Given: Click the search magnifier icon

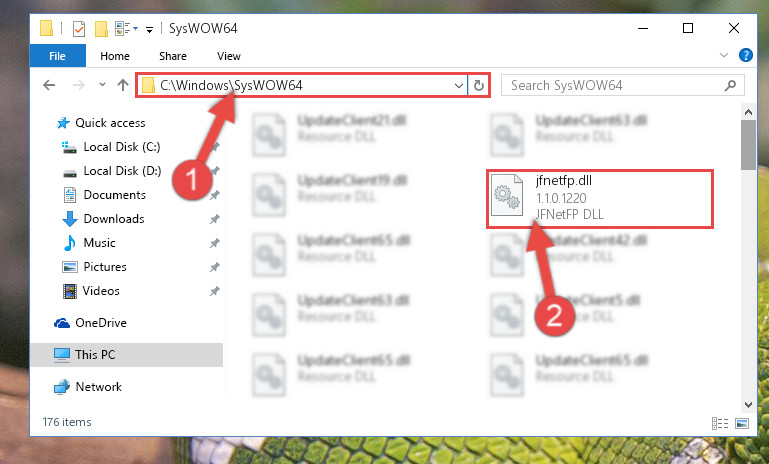Looking at the screenshot, I should (x=730, y=86).
